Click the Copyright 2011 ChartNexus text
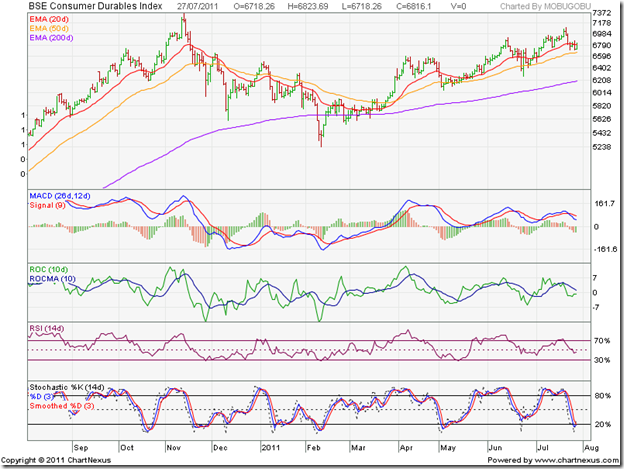This screenshot has height=469, width=624. point(56,460)
